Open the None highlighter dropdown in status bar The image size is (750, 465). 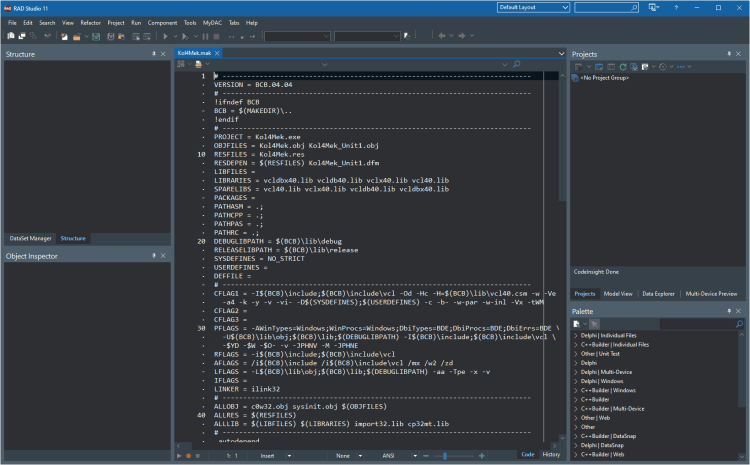[x=360, y=456]
